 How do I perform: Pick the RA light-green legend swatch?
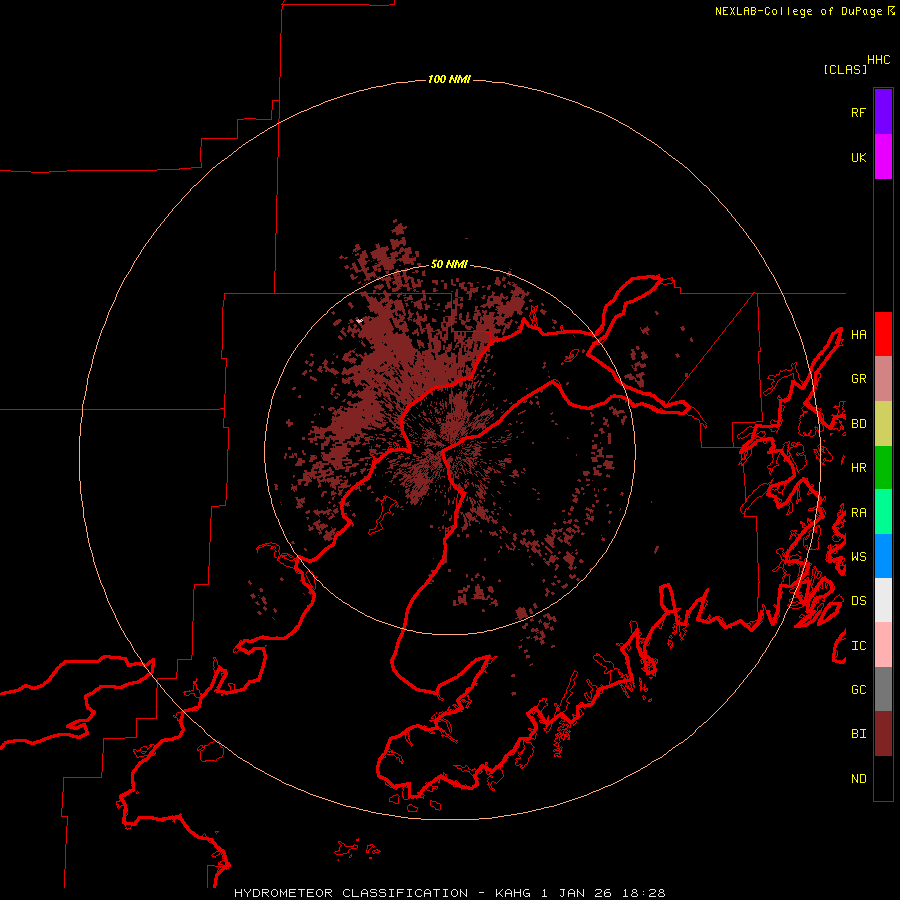[x=883, y=512]
